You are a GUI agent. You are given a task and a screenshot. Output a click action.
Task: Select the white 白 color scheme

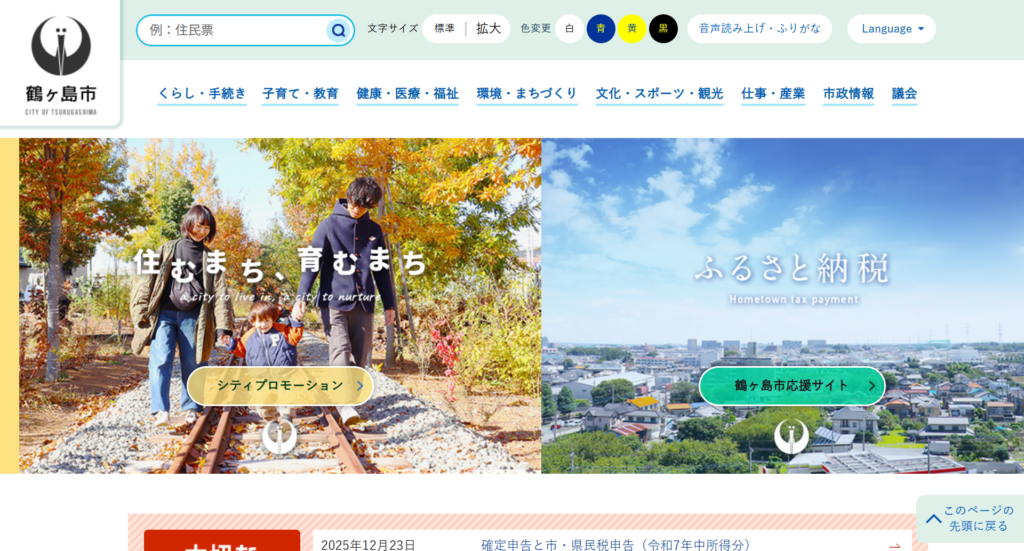[x=570, y=29]
